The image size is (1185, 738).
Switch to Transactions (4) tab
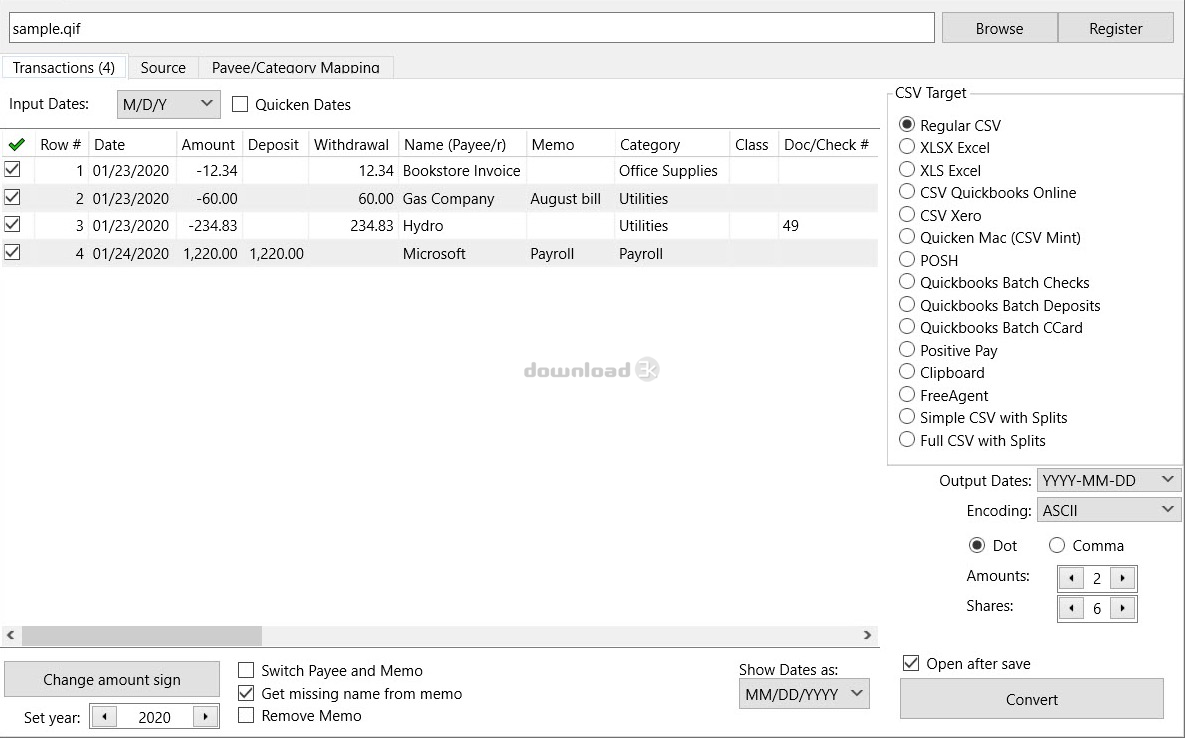point(64,67)
